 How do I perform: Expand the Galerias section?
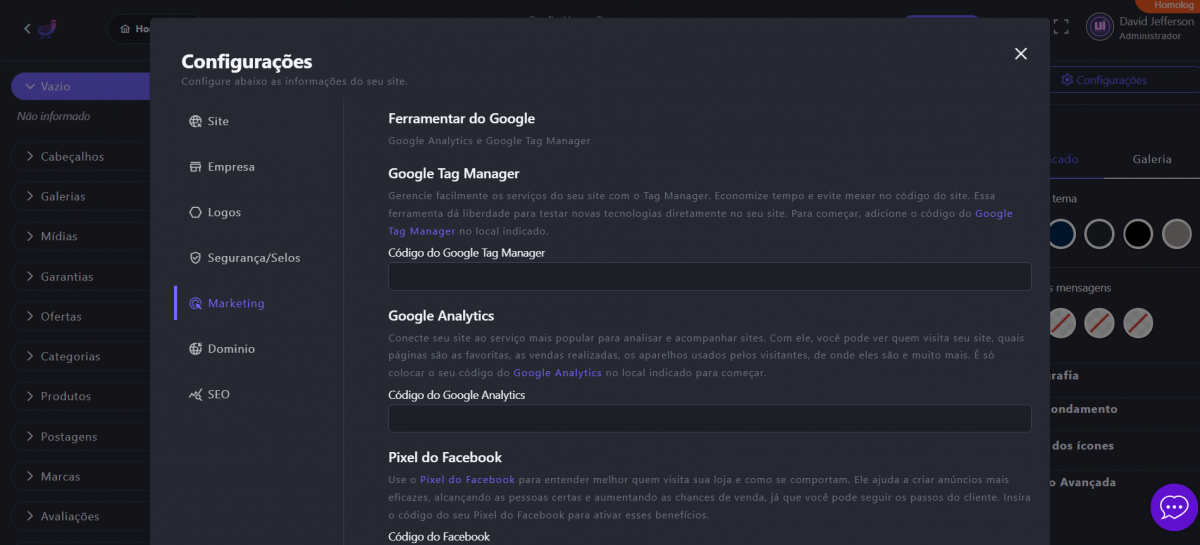click(x=62, y=197)
